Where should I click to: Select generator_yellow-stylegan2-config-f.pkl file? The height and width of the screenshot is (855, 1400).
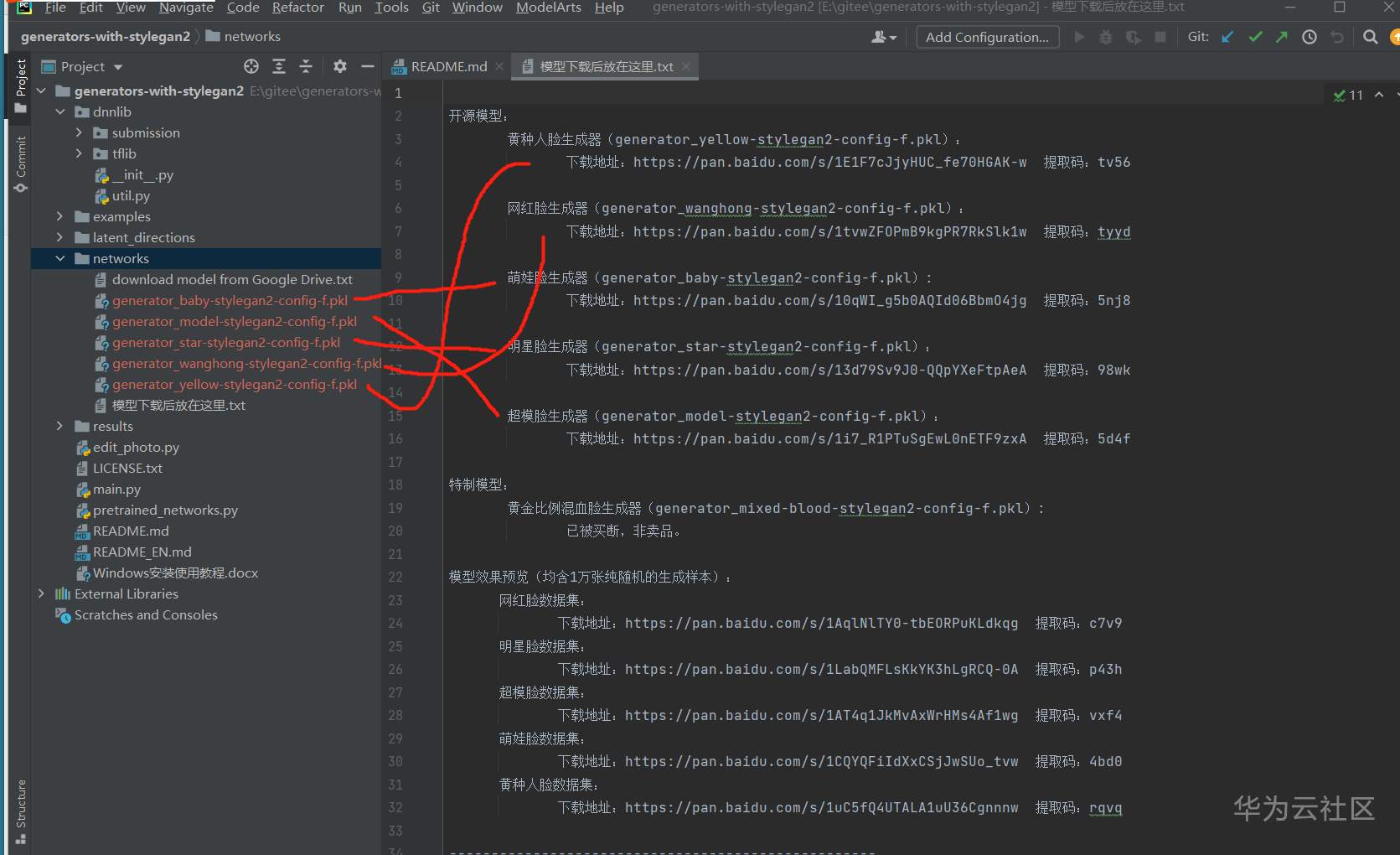[x=226, y=384]
